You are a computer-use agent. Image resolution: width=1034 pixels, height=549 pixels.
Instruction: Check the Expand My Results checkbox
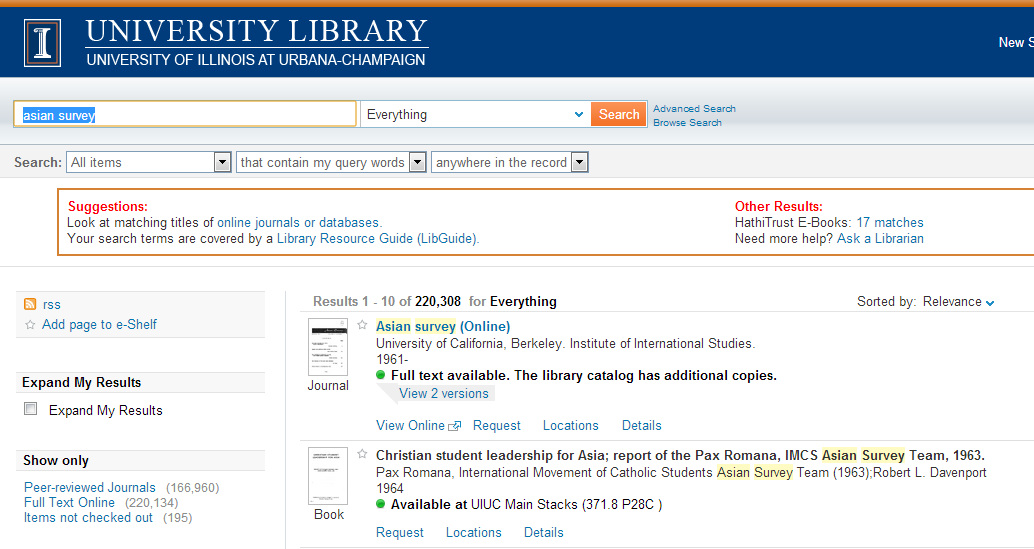click(30, 409)
